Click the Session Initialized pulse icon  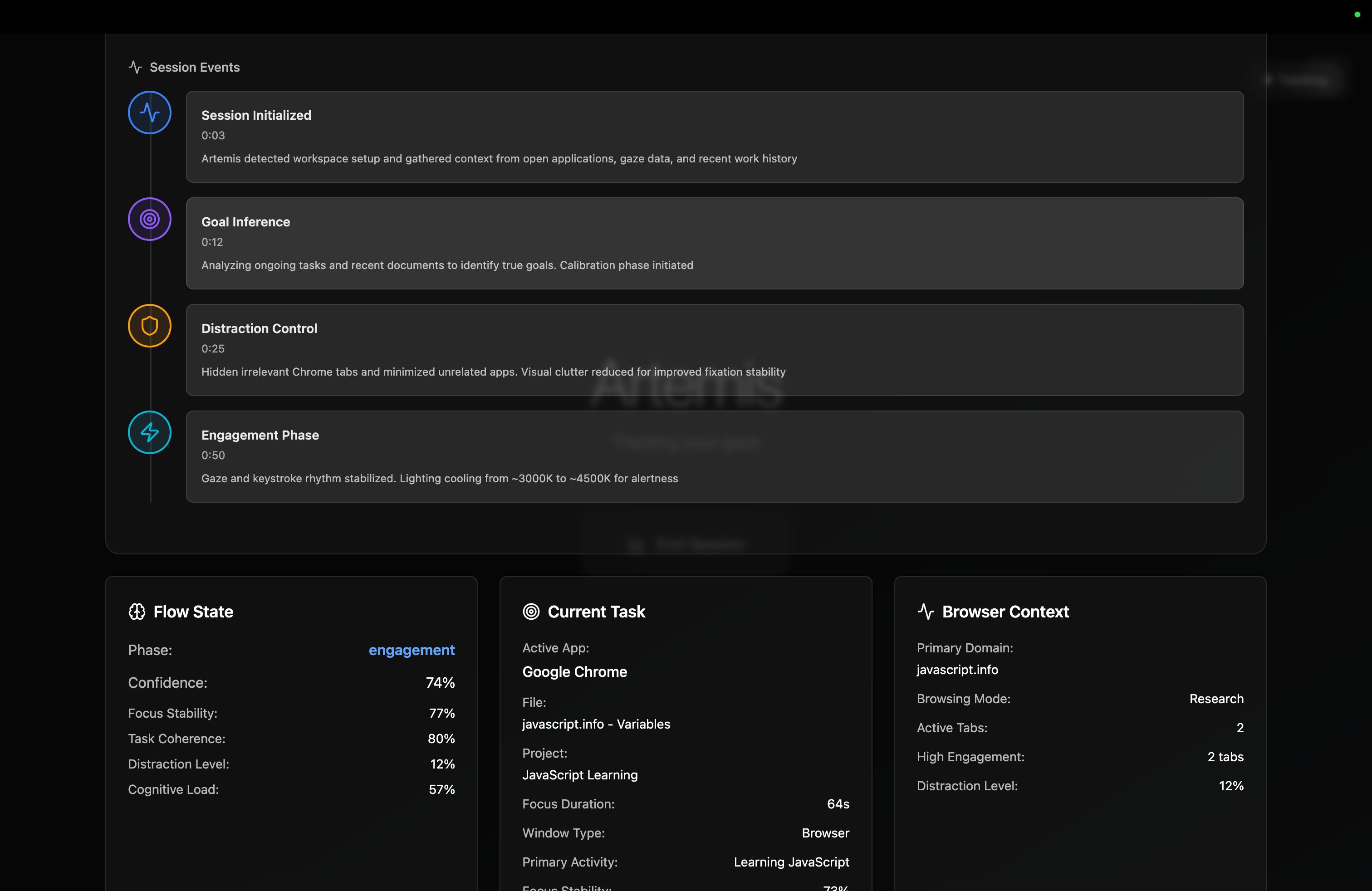click(149, 113)
